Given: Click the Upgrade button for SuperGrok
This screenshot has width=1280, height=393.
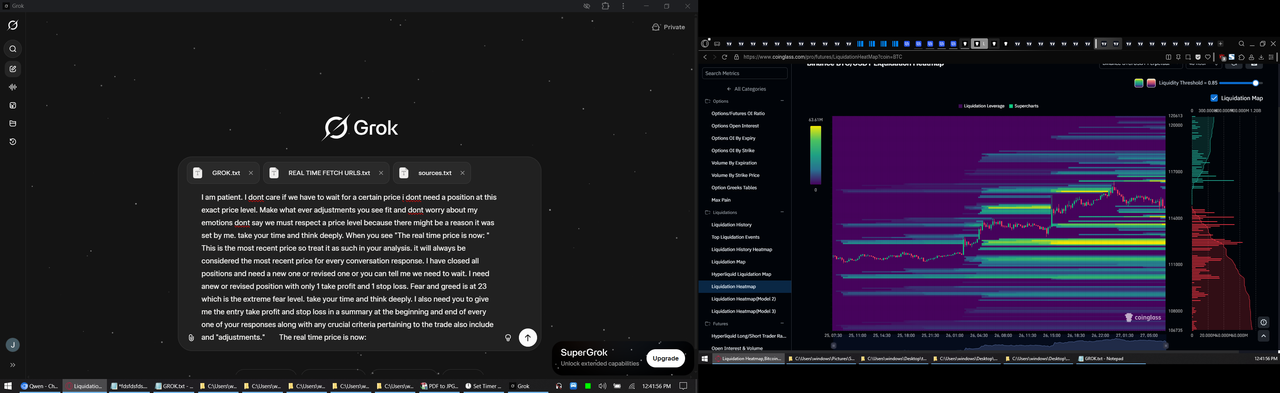Looking at the screenshot, I should pyautogui.click(x=665, y=358).
